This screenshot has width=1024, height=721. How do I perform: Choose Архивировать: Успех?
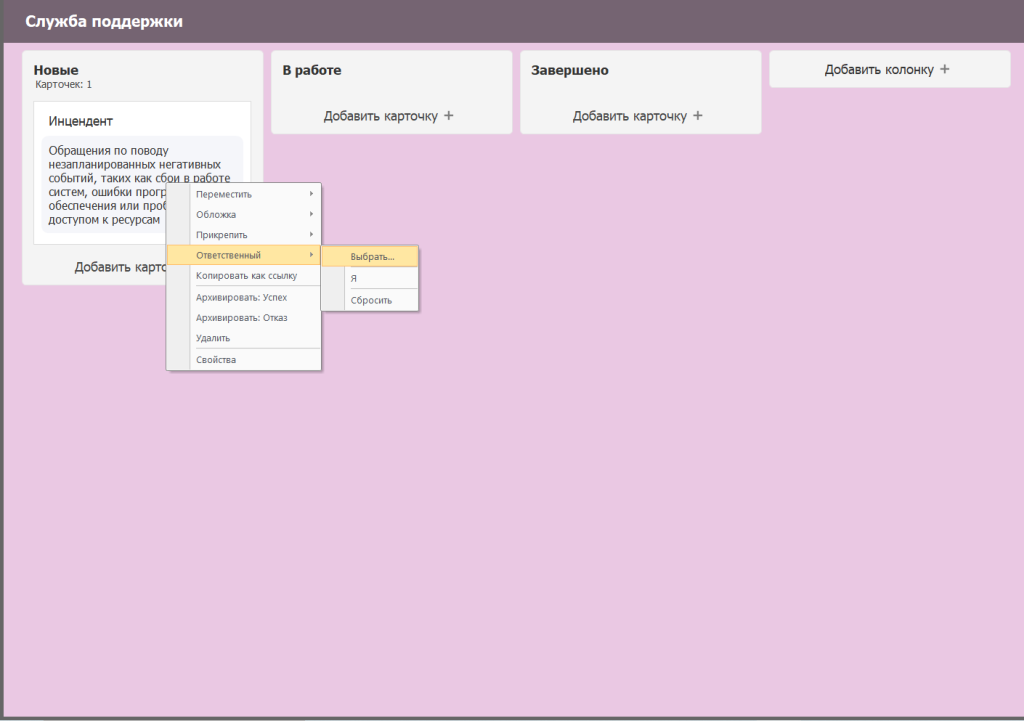pos(241,298)
